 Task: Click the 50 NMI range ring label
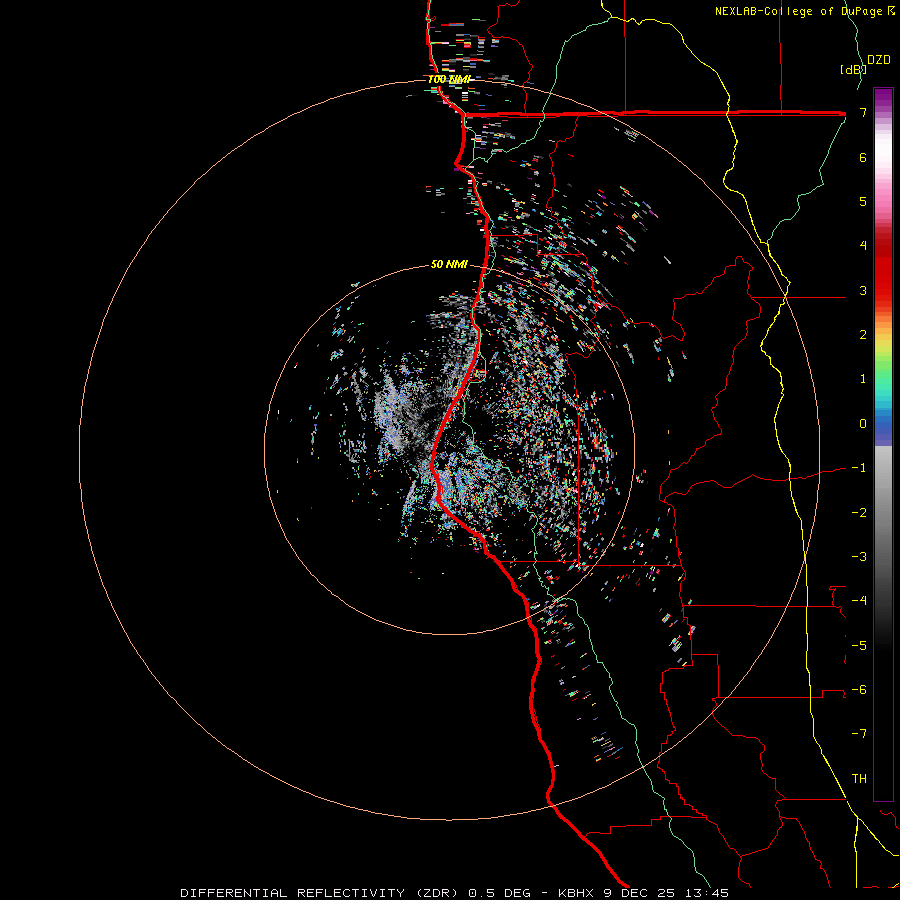tap(449, 264)
